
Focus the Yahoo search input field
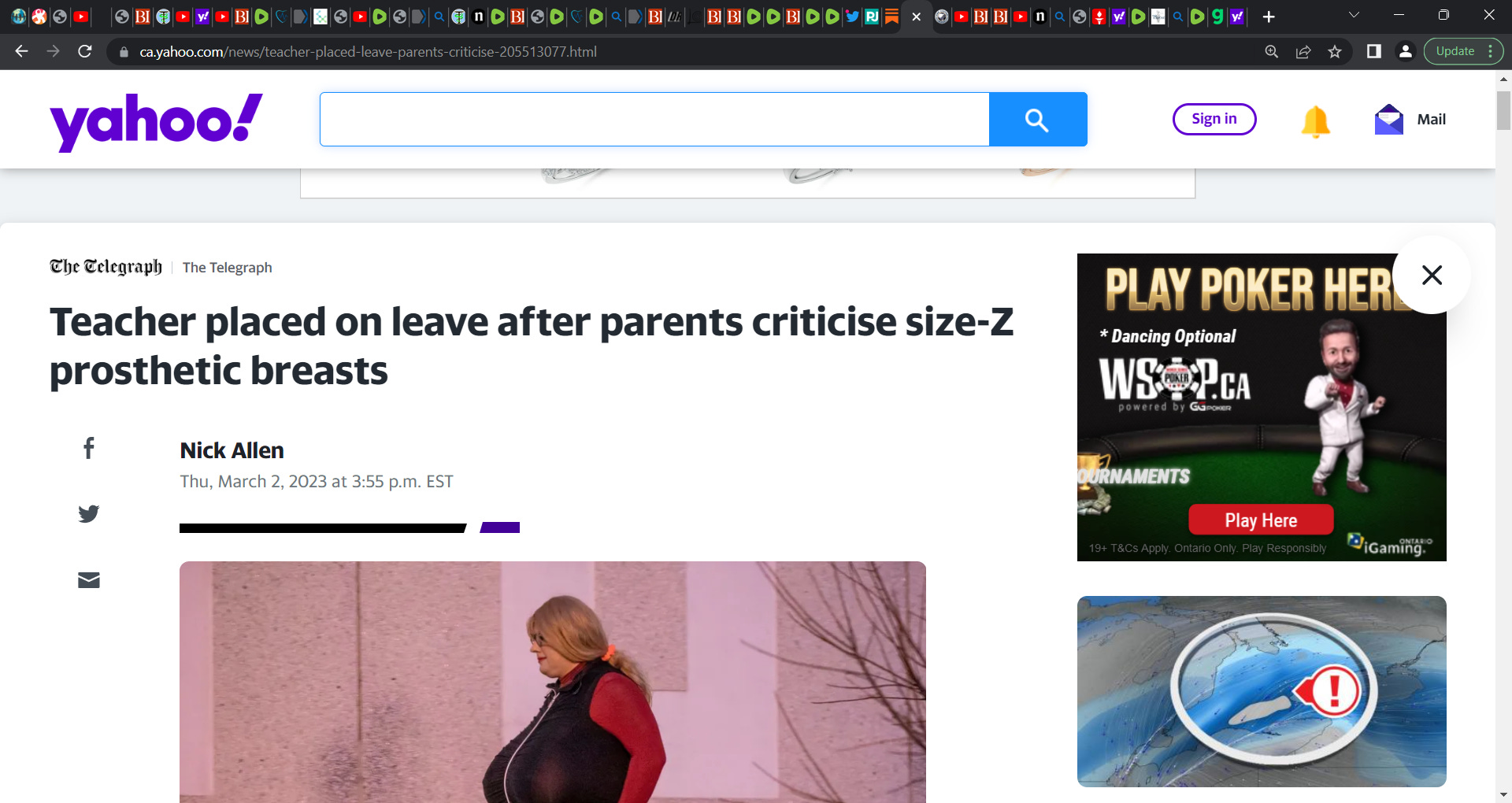tap(654, 119)
